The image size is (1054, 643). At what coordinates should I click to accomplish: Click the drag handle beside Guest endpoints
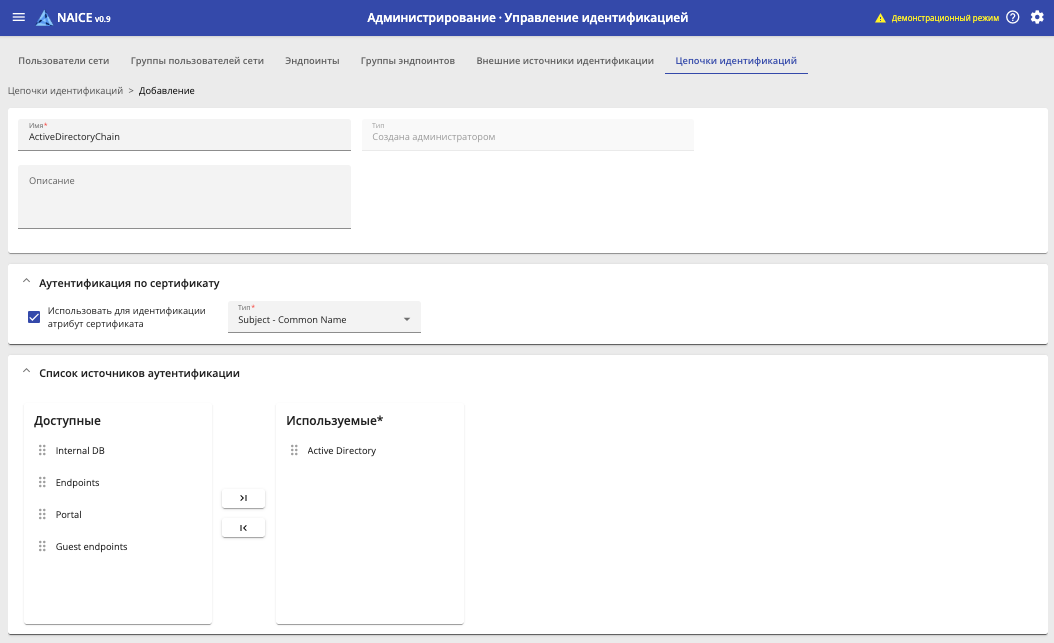pos(42,547)
